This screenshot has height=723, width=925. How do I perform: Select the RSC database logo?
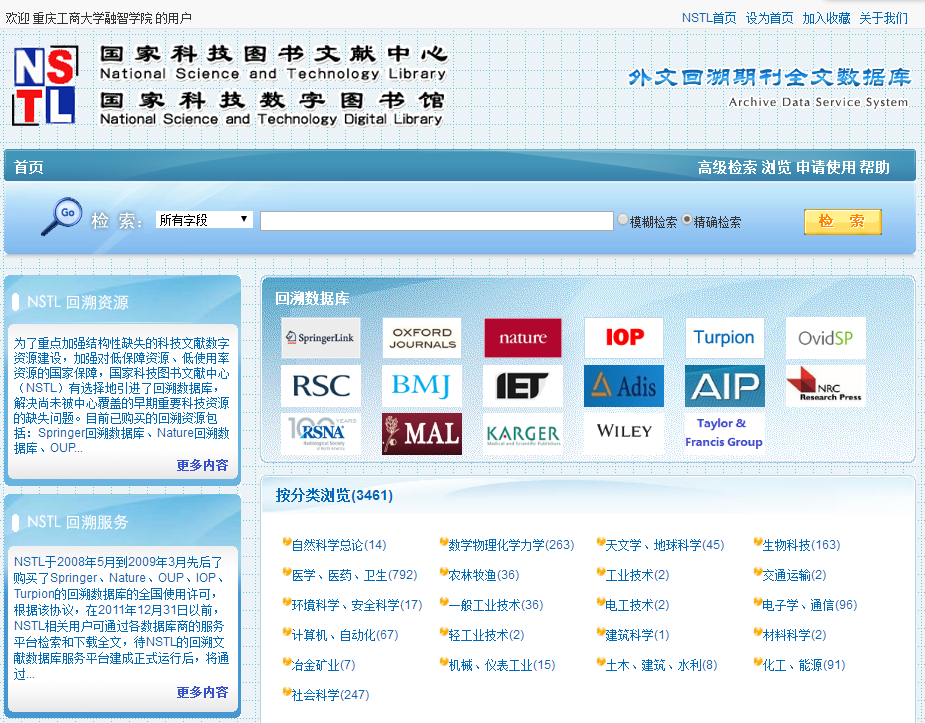coord(320,386)
